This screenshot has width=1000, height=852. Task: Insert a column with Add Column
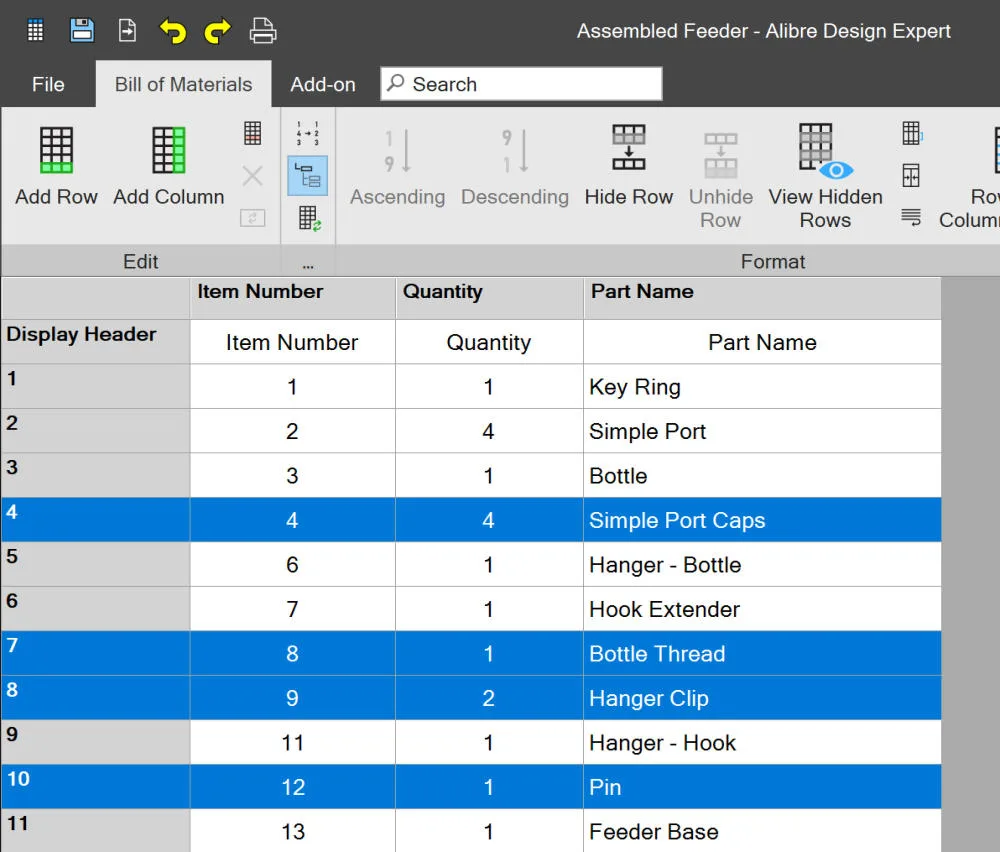click(168, 166)
